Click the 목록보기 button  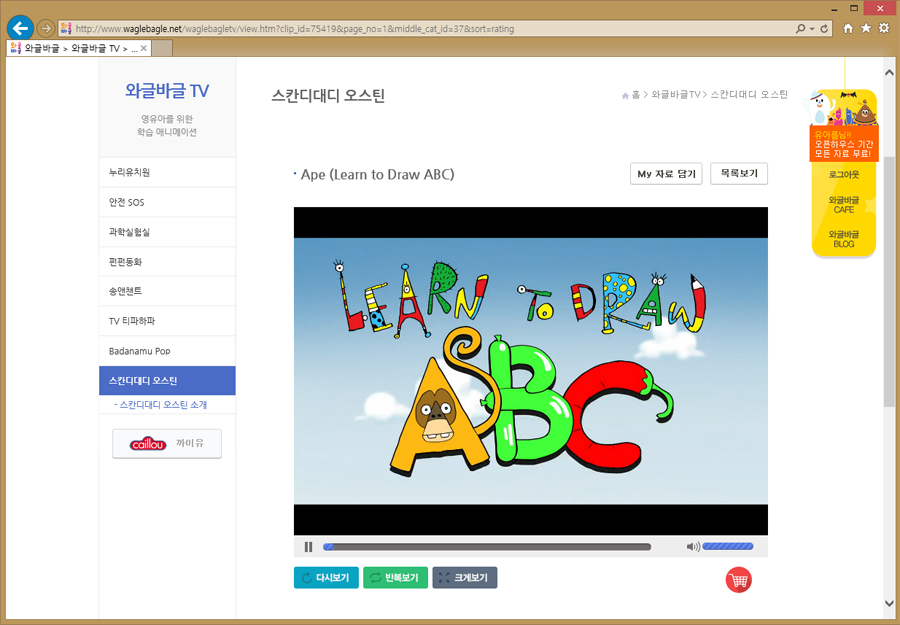pyautogui.click(x=739, y=173)
